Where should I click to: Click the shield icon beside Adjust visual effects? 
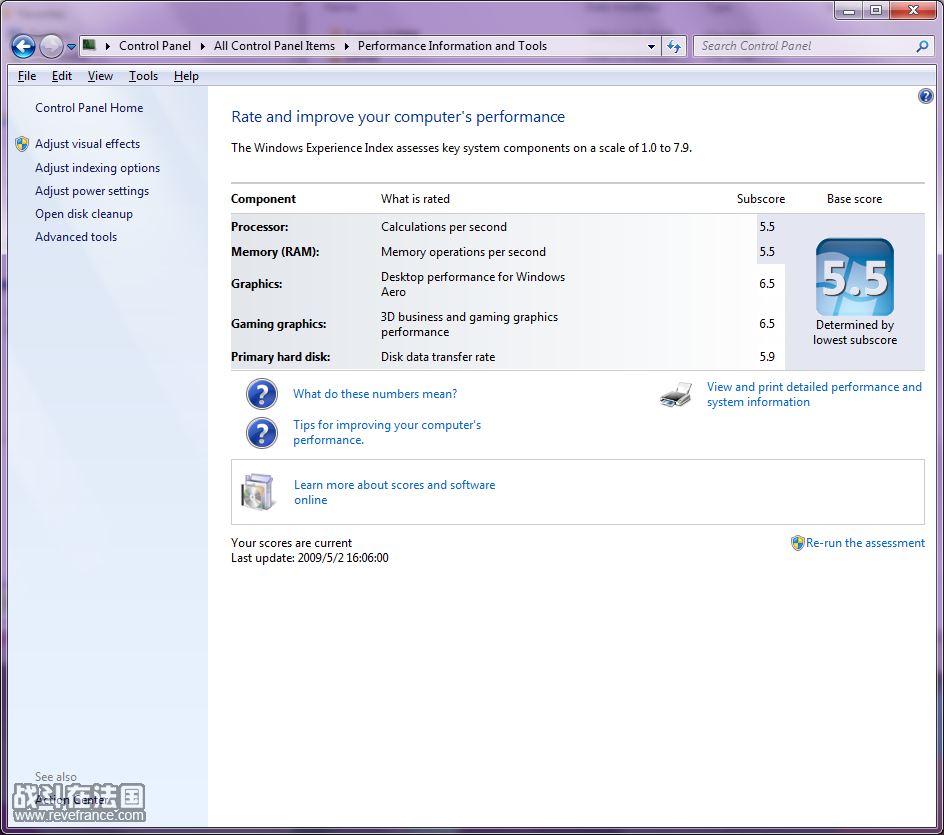[22, 144]
